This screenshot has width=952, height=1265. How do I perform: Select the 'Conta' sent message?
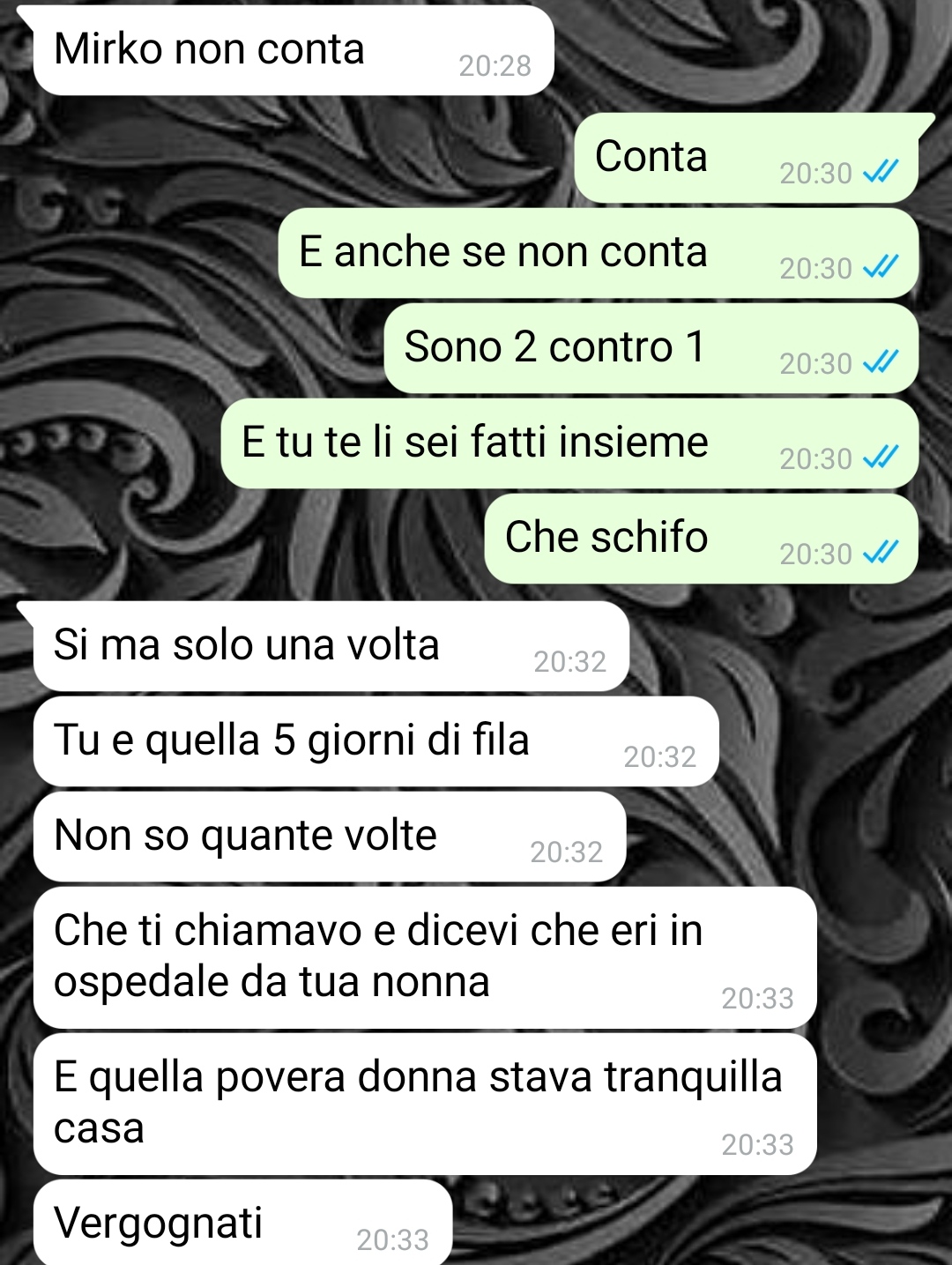747,159
